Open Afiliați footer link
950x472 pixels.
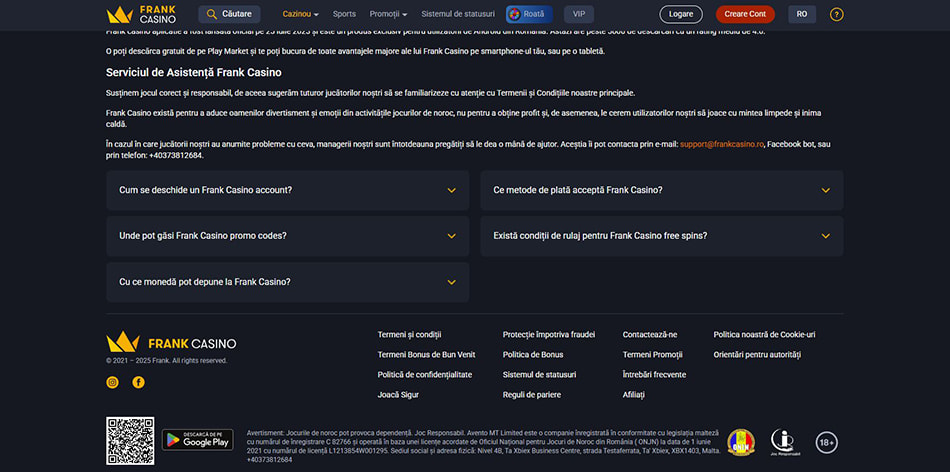coord(634,394)
